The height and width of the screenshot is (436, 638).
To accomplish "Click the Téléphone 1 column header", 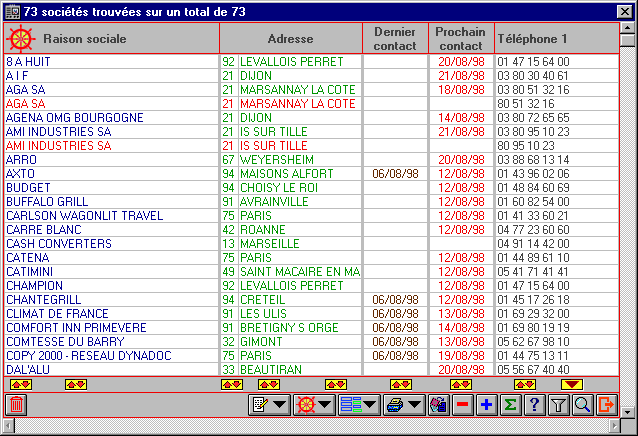I will [556, 39].
